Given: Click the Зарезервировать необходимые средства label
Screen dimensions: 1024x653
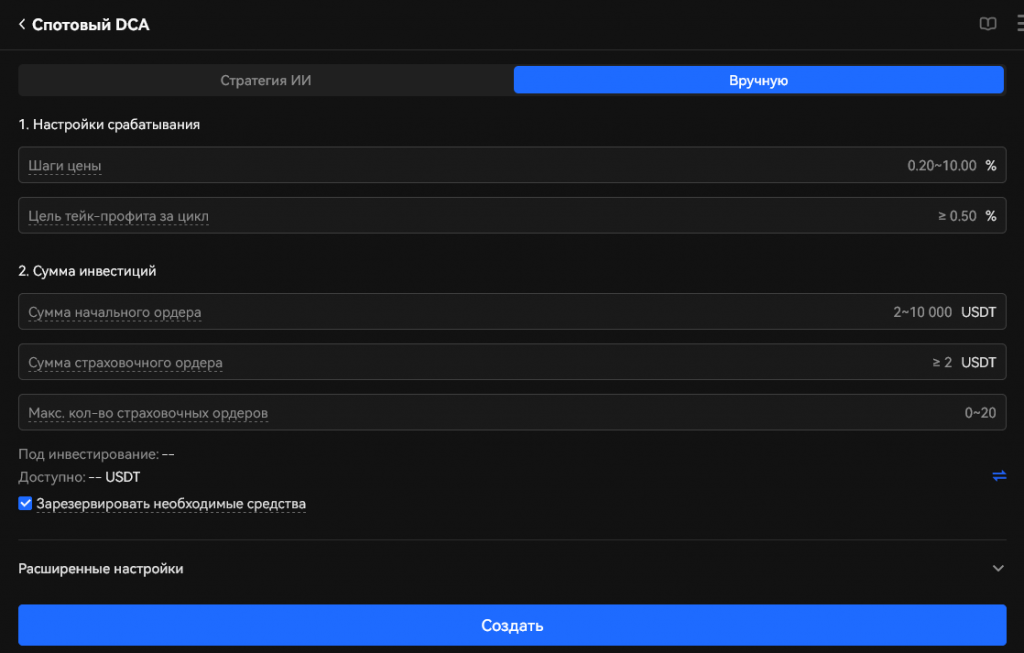Looking at the screenshot, I should 171,504.
